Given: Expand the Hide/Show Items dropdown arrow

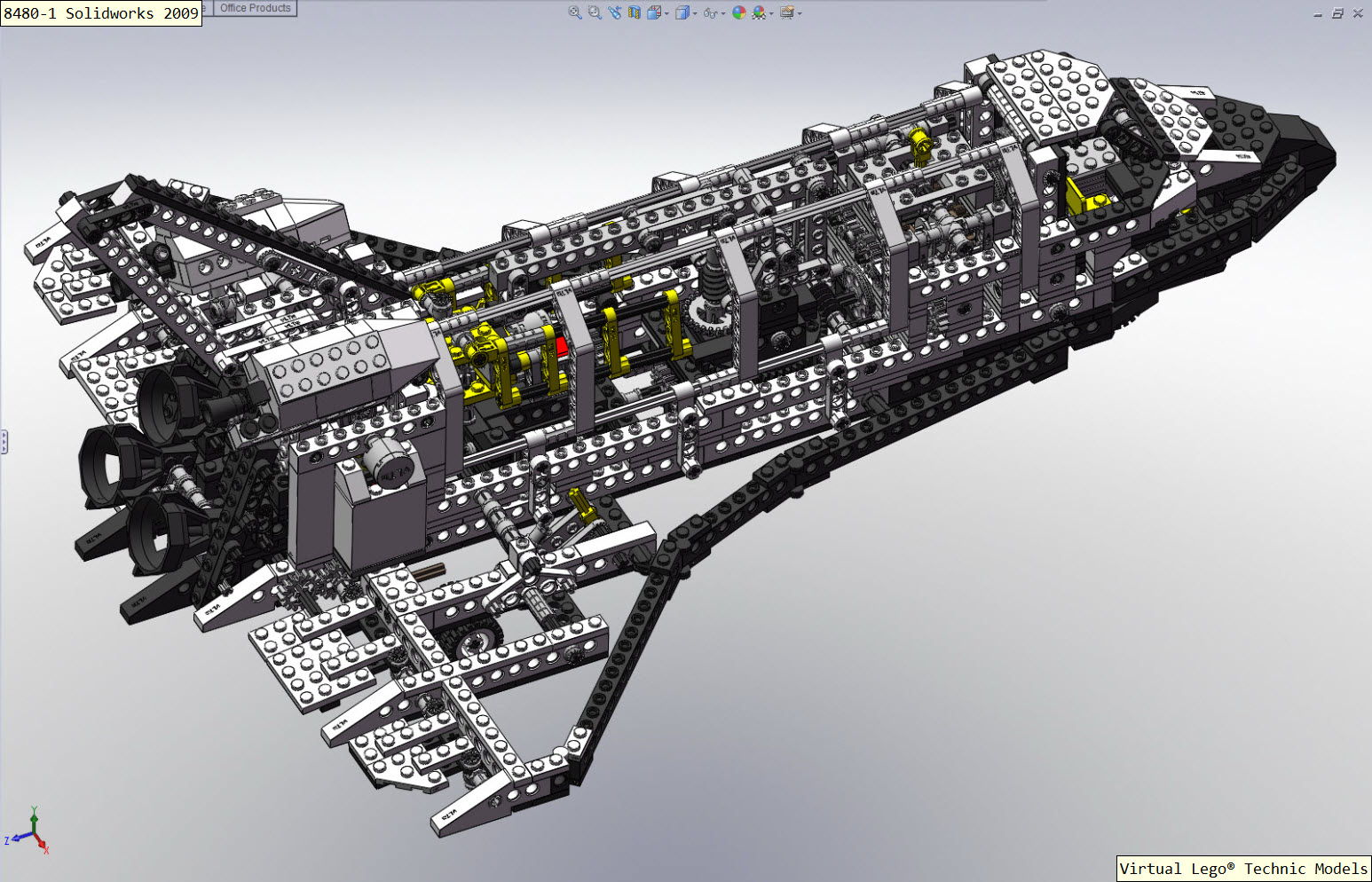Looking at the screenshot, I should (x=723, y=13).
